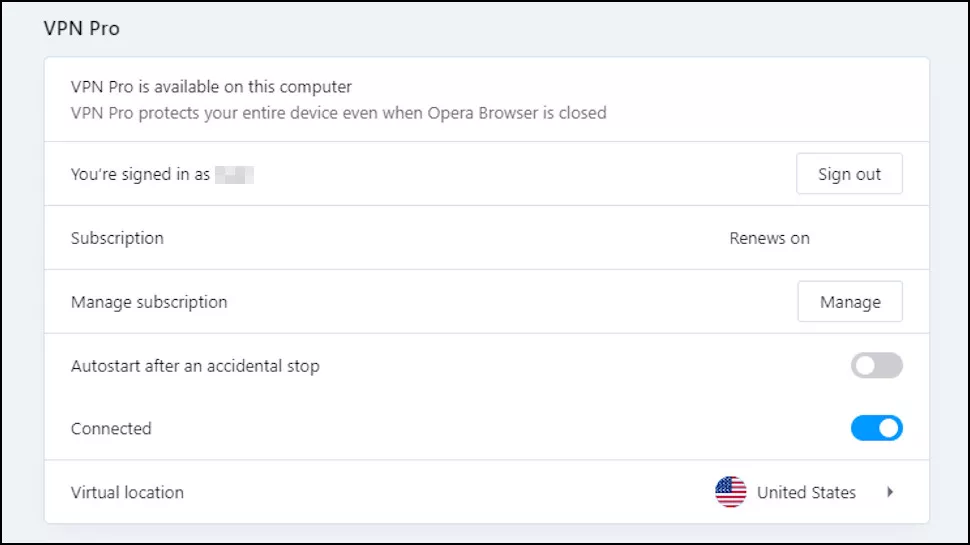Expand the virtual location arrow
The height and width of the screenshot is (545, 970).
click(x=890, y=492)
